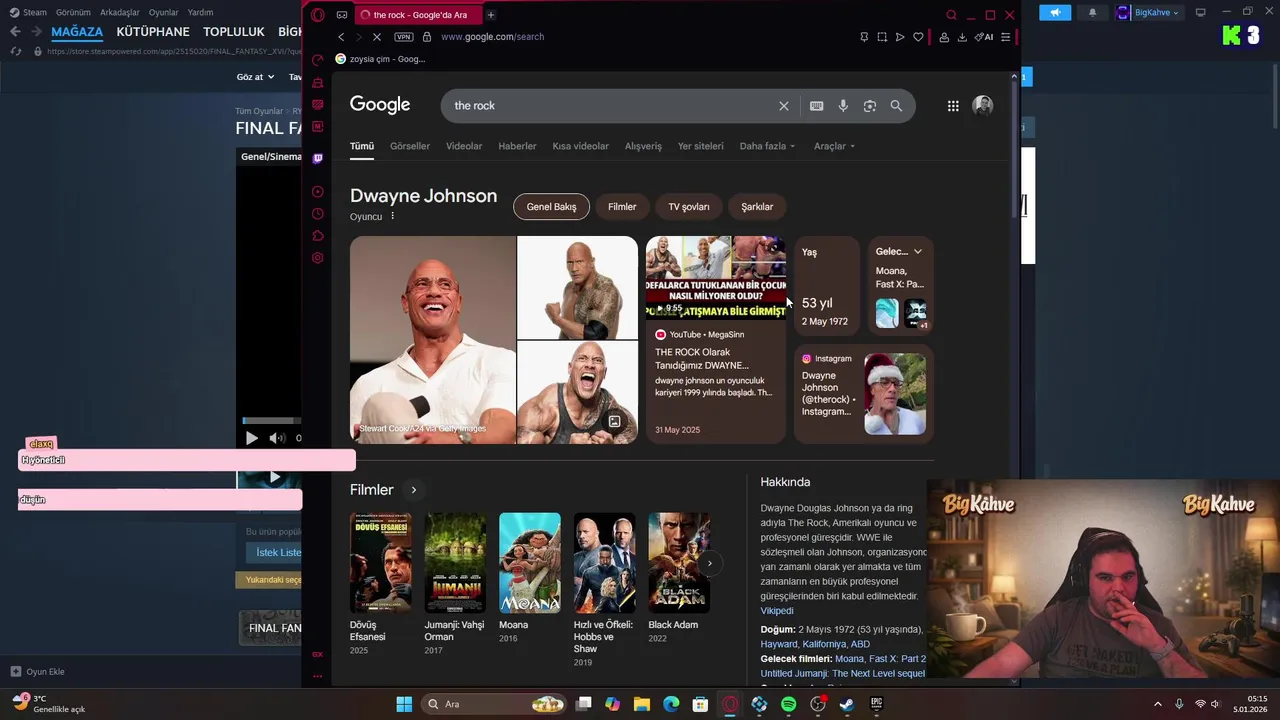Select the Şarkılar chip

coord(757,207)
